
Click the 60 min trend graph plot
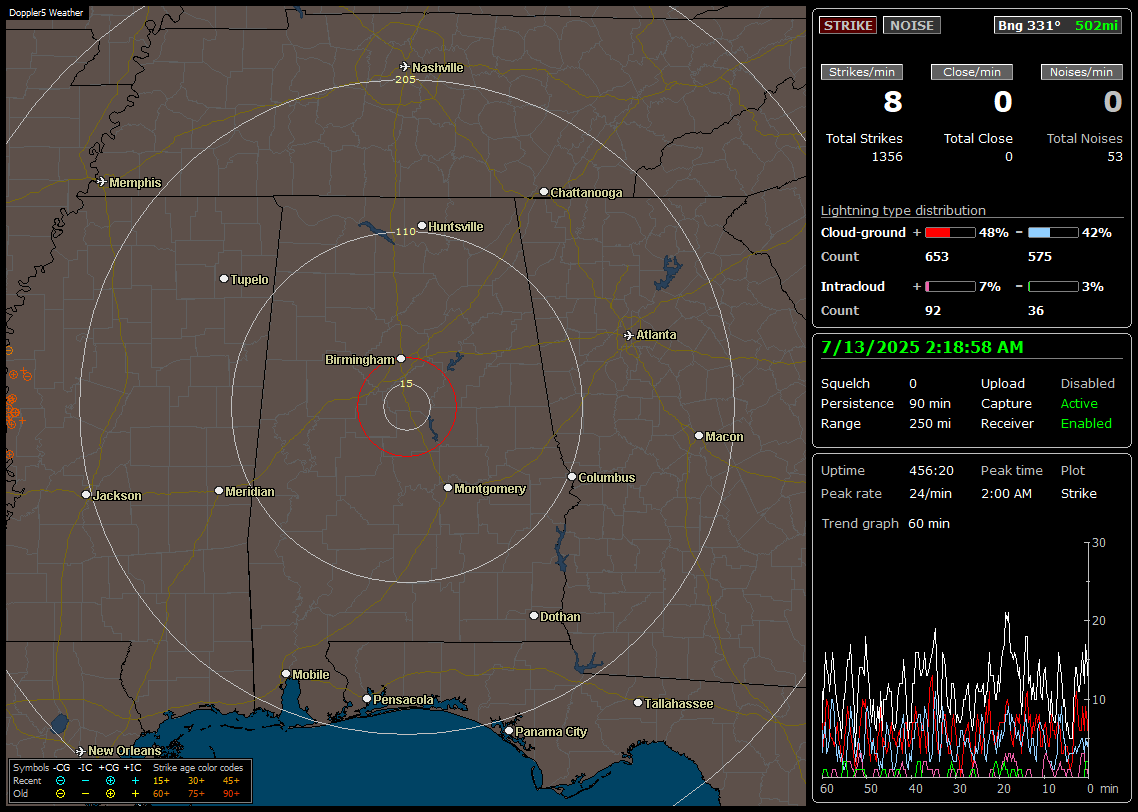955,660
